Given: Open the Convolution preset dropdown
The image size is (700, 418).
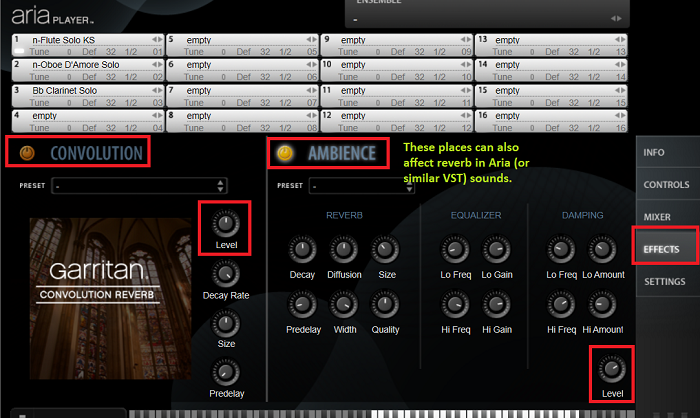Looking at the screenshot, I should coord(139,186).
